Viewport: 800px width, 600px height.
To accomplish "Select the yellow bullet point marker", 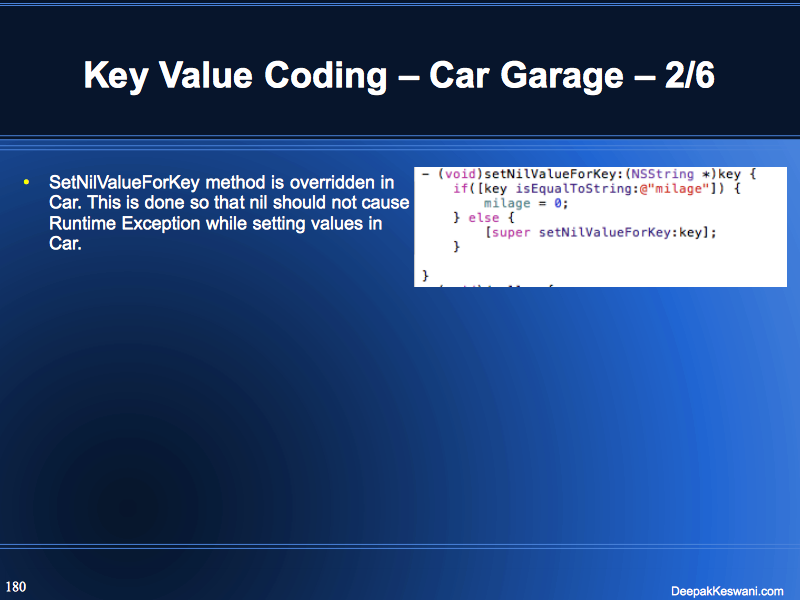I will [26, 183].
